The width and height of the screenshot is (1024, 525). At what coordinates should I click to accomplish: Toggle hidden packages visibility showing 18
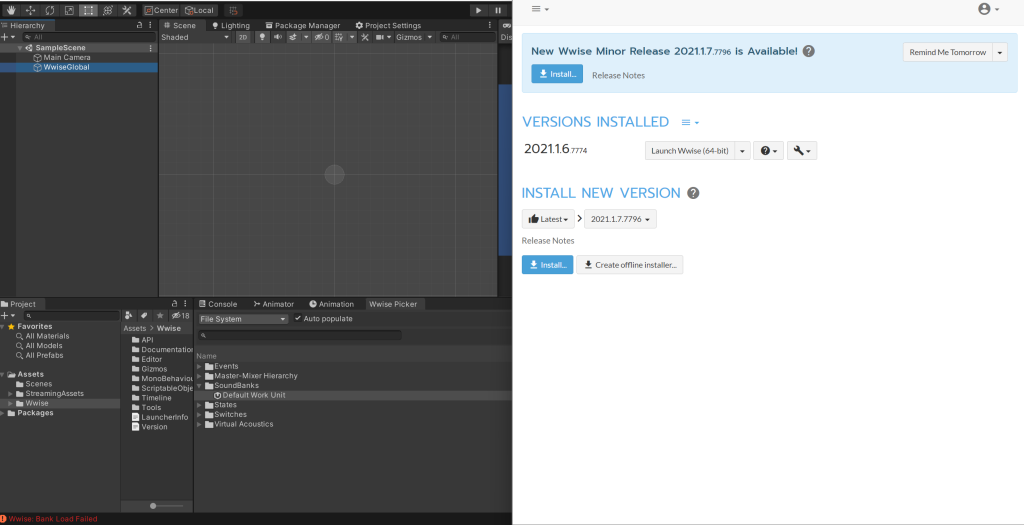[180, 315]
